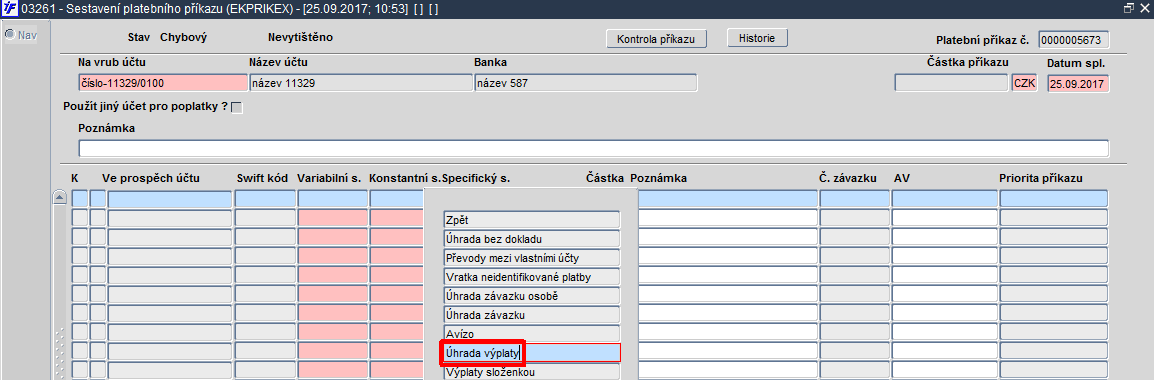Click the Částka příkazu amount field
This screenshot has width=1154, height=380.
click(x=951, y=82)
